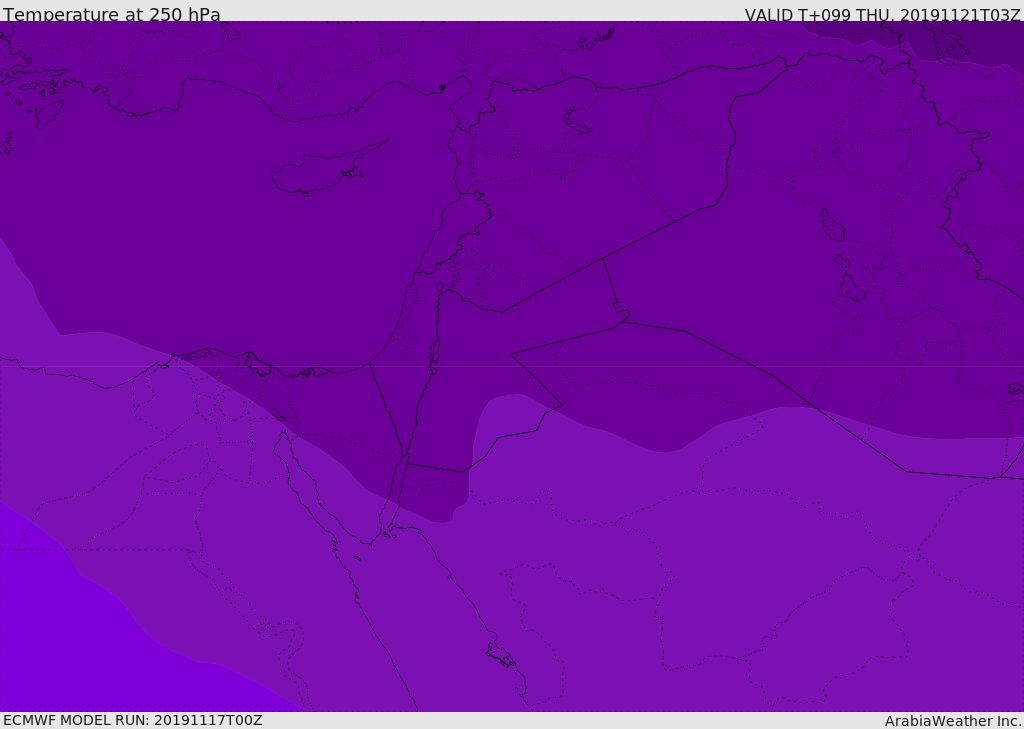Click the "Temperature at 250 hPa" title text
Viewport: 1024px width, 729px height.
(x=112, y=14)
